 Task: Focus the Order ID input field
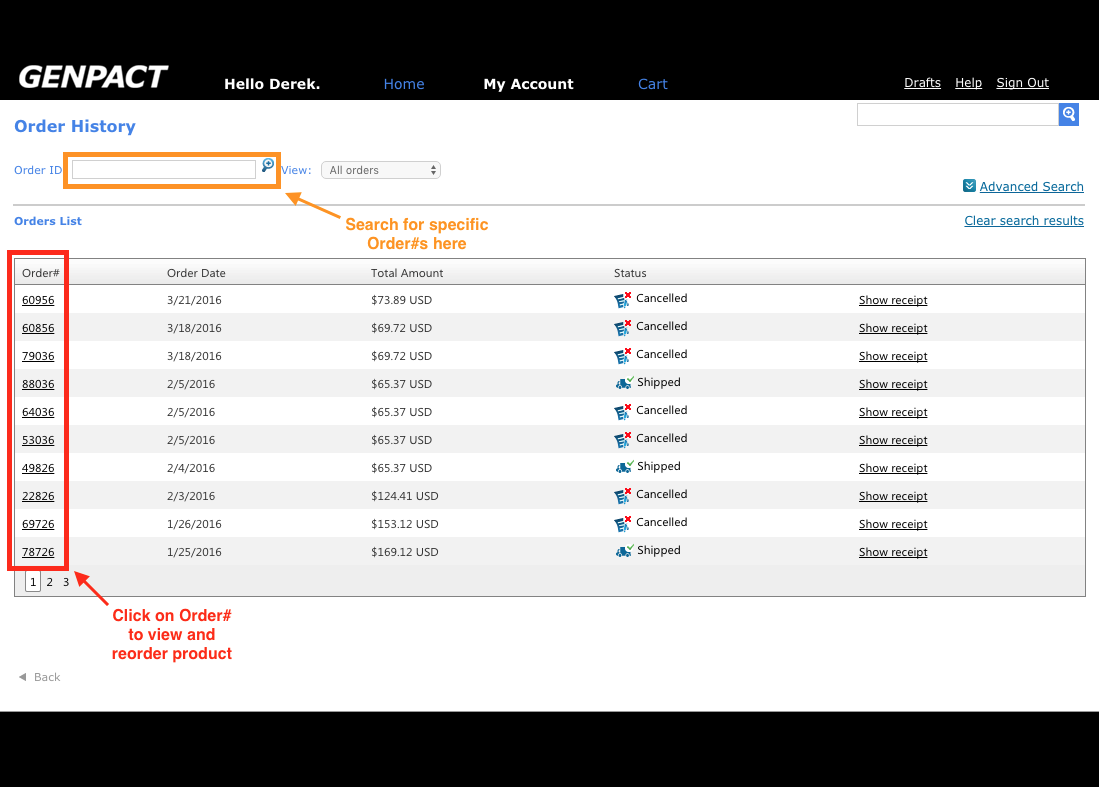(163, 170)
